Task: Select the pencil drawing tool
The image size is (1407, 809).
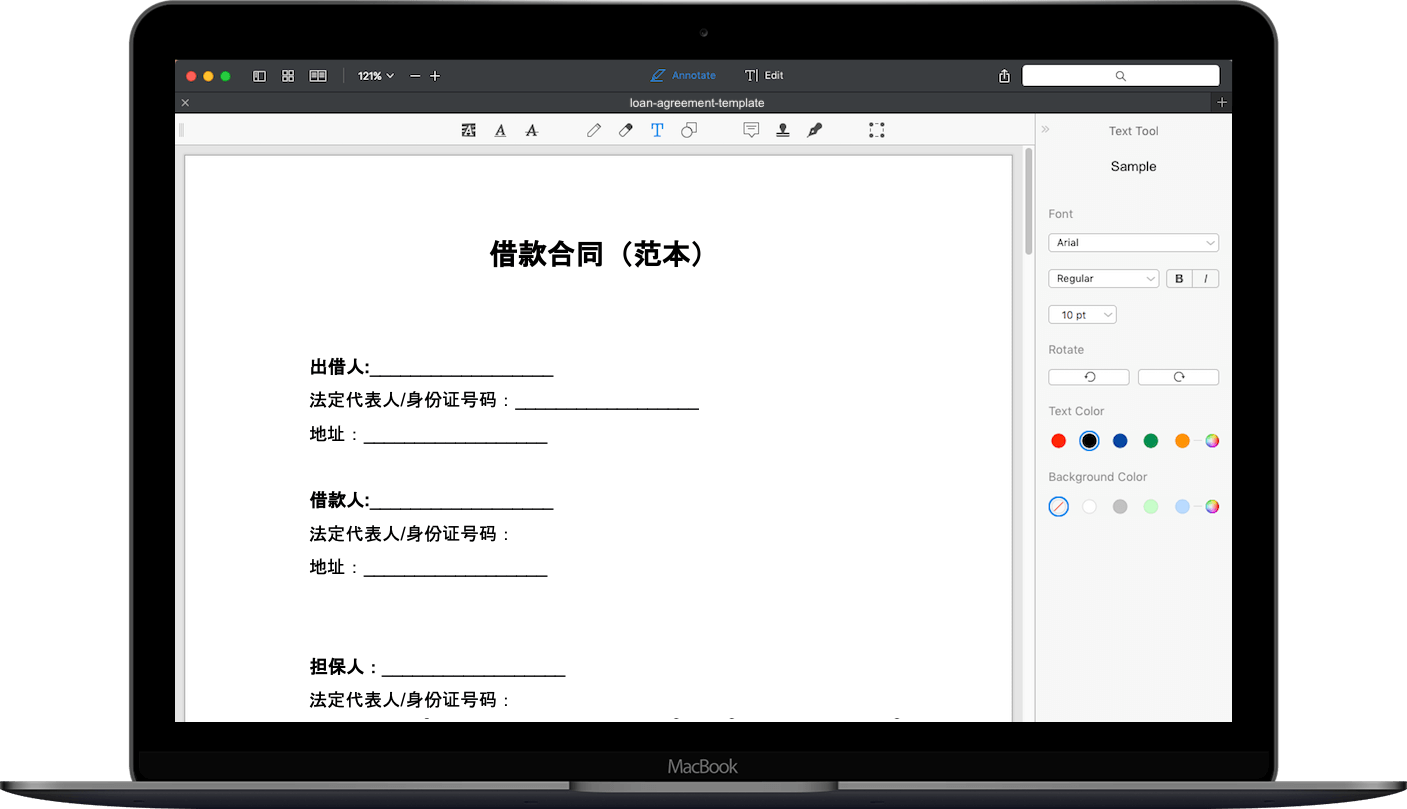Action: pos(594,130)
